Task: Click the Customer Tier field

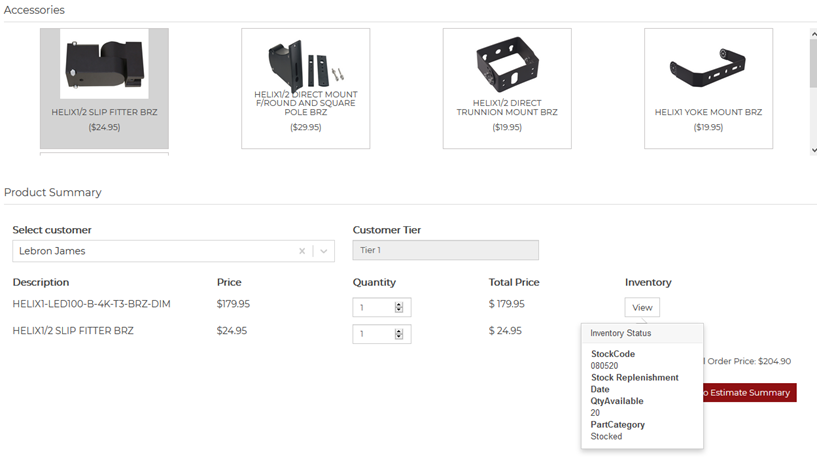Action: click(445, 251)
